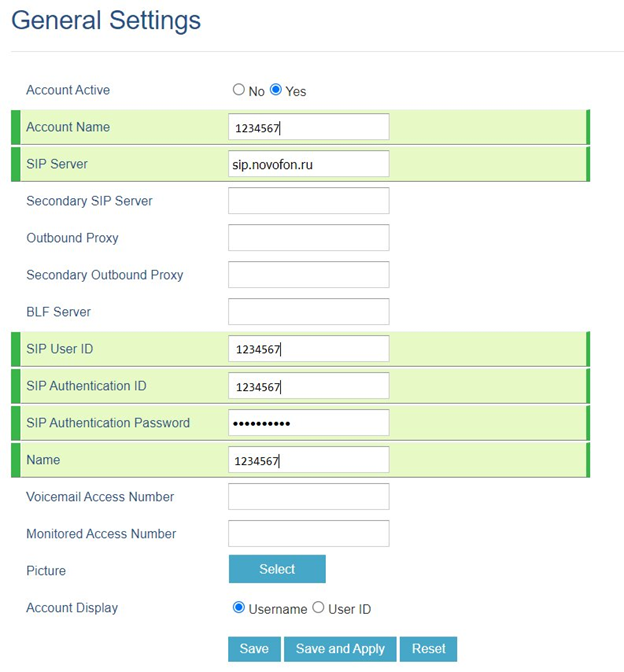Select Yes for Account Active
Viewport: 624px width, 672px height.
click(276, 90)
